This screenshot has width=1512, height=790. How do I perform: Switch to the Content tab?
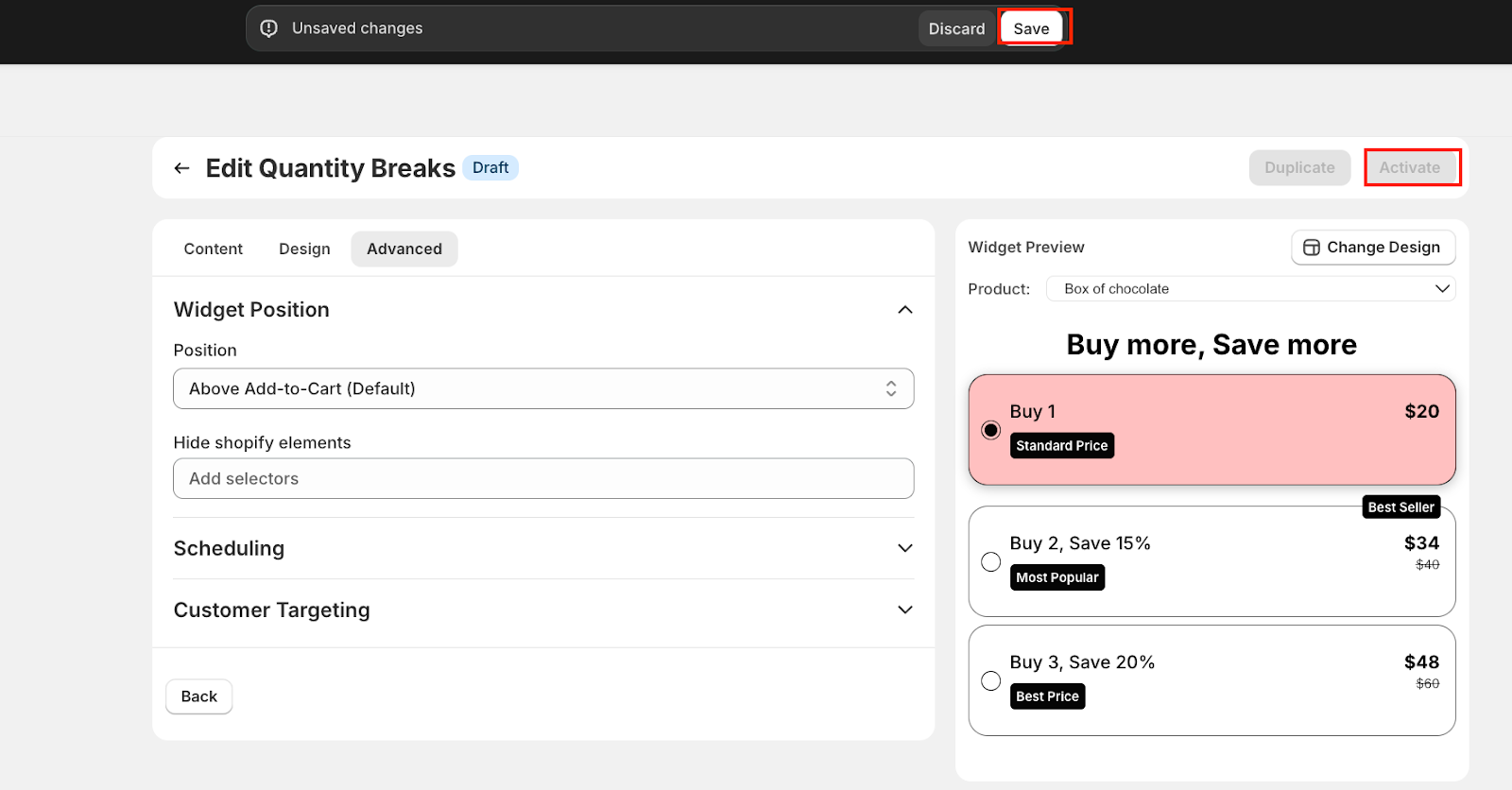click(x=213, y=249)
